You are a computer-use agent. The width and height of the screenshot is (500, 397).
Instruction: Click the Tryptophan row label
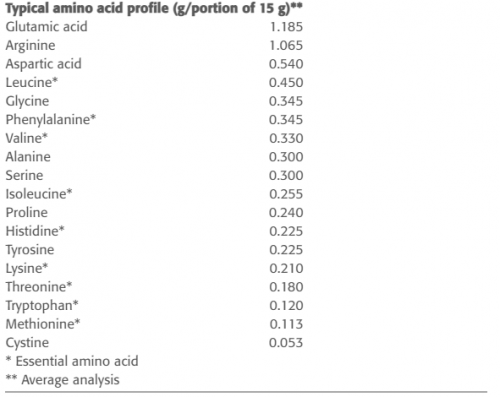(42, 306)
